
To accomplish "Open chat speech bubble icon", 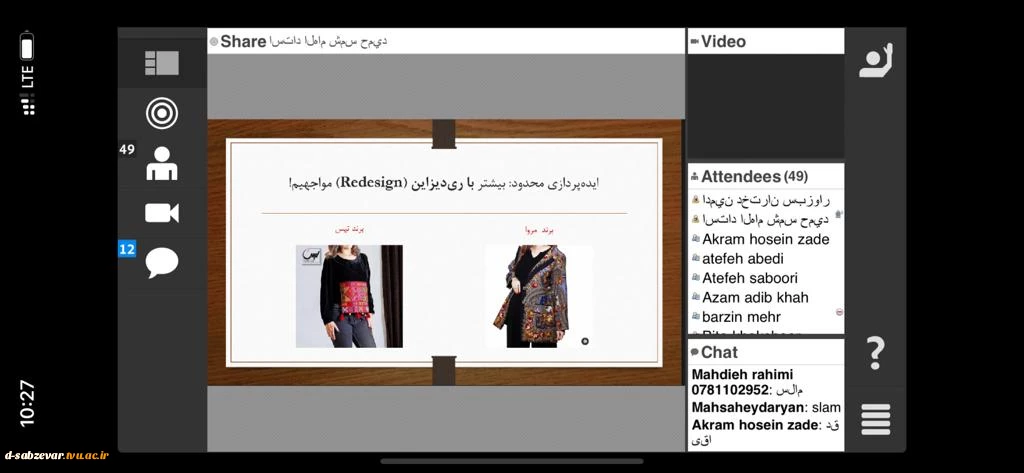I will click(162, 263).
